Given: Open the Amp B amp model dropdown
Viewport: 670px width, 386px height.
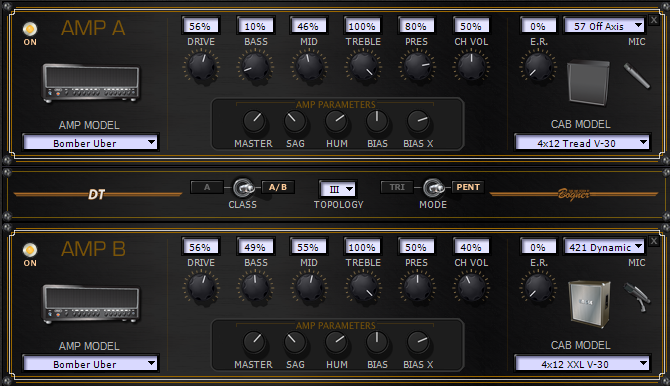Looking at the screenshot, I should (x=90, y=363).
